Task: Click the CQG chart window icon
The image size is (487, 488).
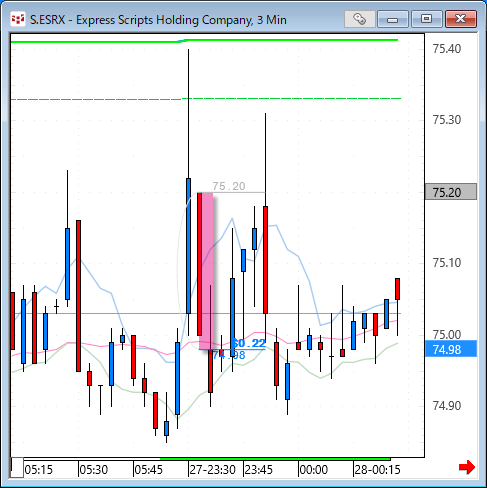Action: click(x=18, y=19)
